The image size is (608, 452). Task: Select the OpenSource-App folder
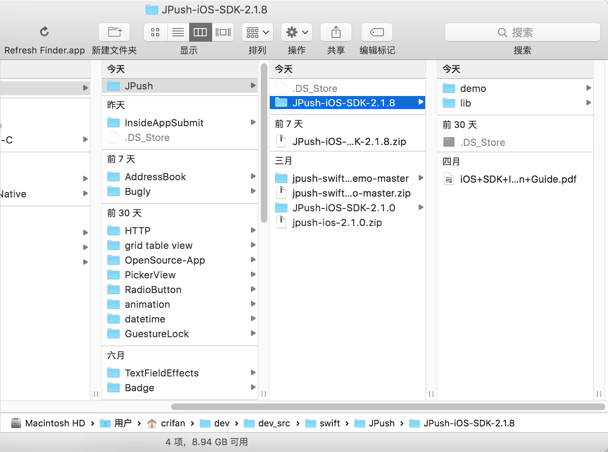(180, 260)
